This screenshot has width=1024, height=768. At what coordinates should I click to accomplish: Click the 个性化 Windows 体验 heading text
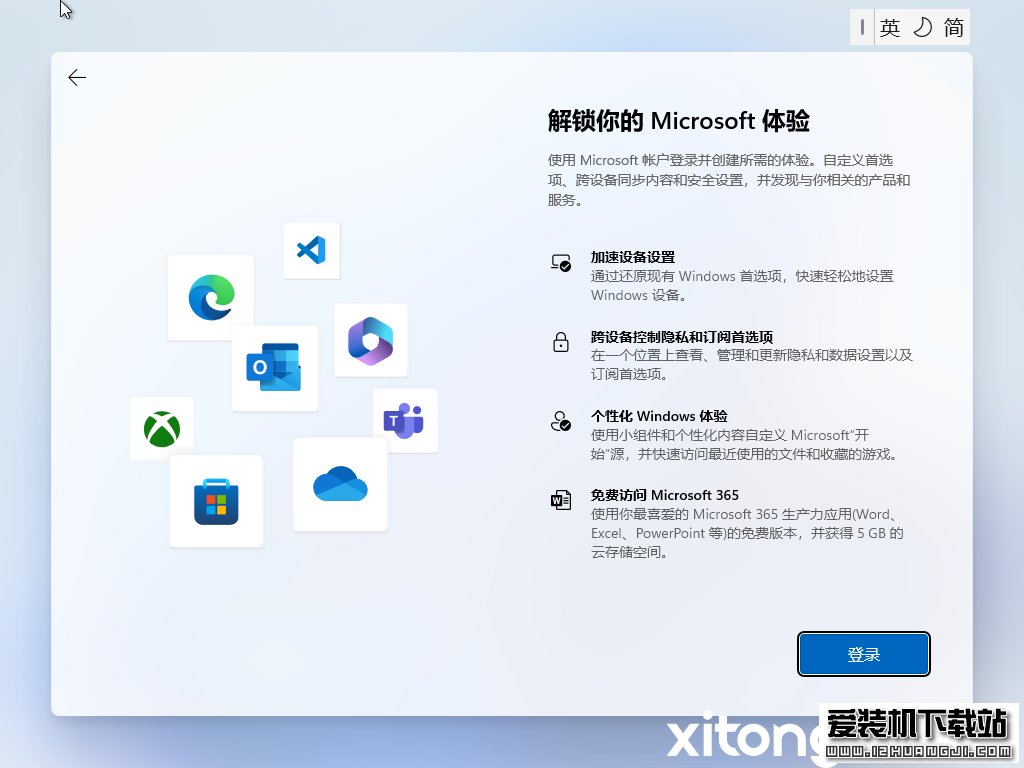(659, 416)
